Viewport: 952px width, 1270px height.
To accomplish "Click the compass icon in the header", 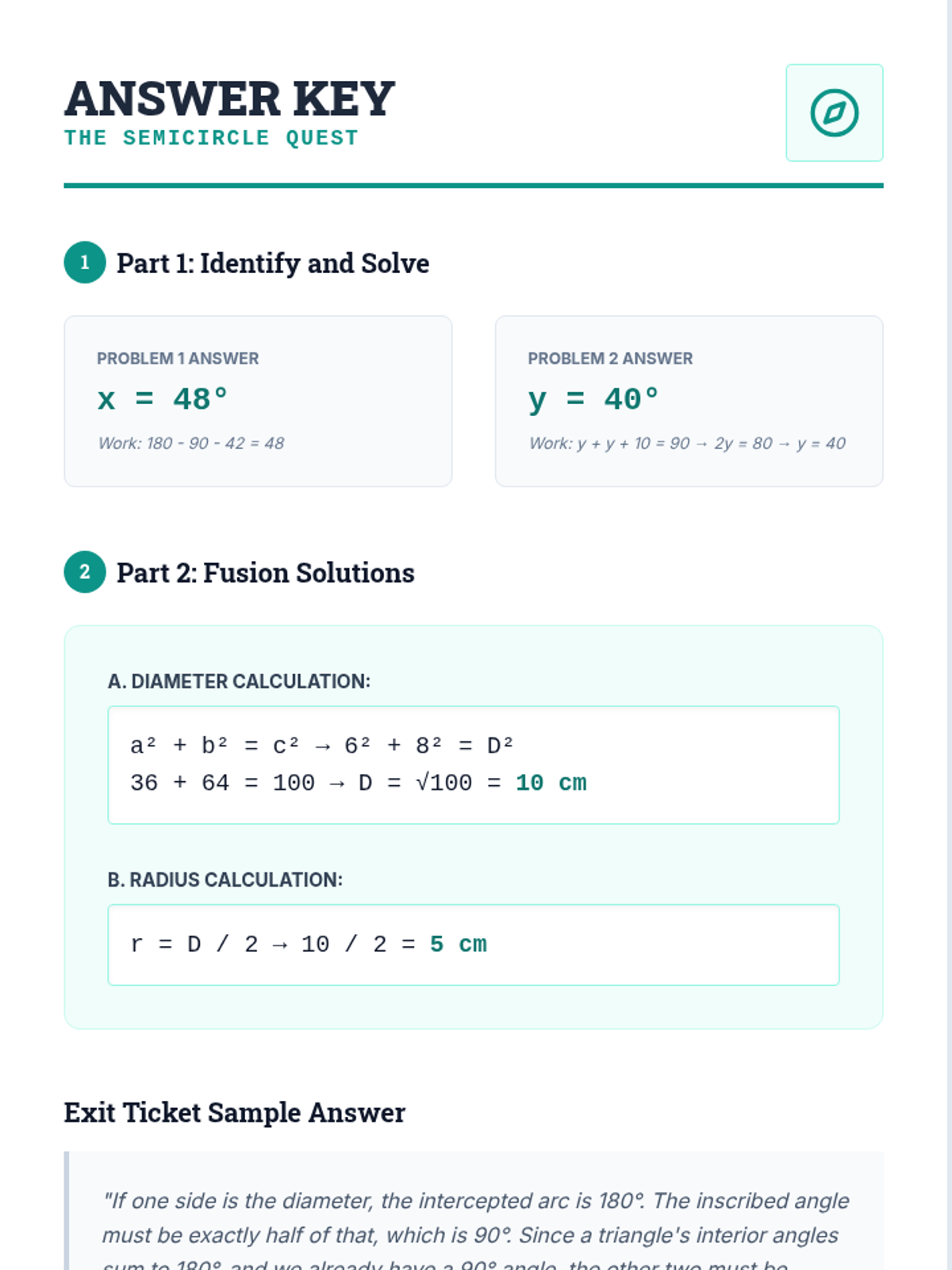I will click(834, 113).
